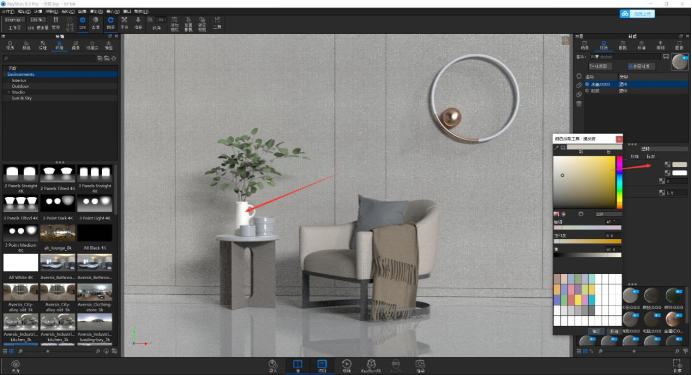Open the Startup workspace dropdown
Image resolution: width=692 pixels, height=375 pixels.
tap(14, 20)
